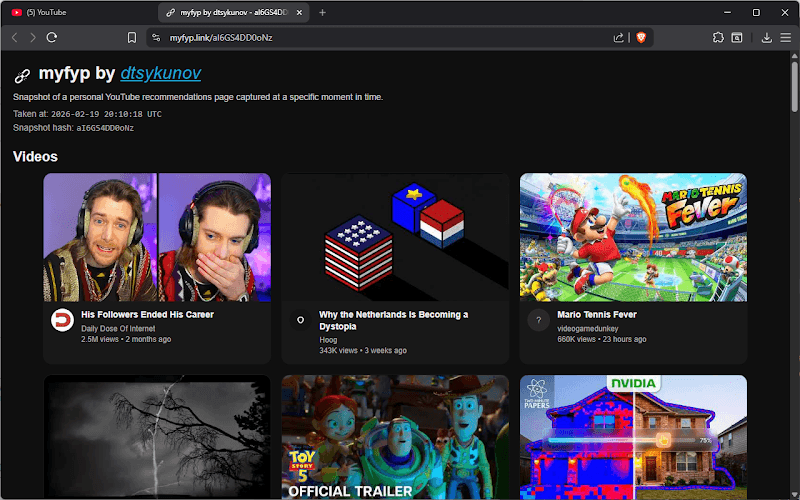800x500 pixels.
Task: Open a new tab with the plus button
Action: point(322,12)
